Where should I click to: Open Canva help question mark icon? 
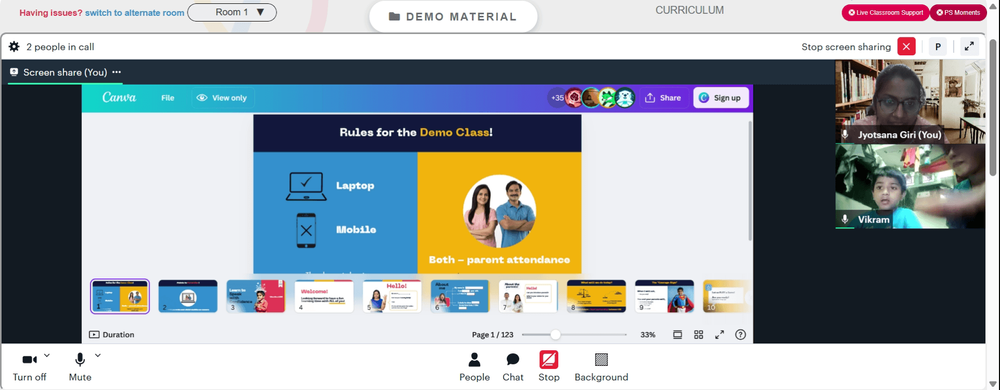tap(740, 335)
